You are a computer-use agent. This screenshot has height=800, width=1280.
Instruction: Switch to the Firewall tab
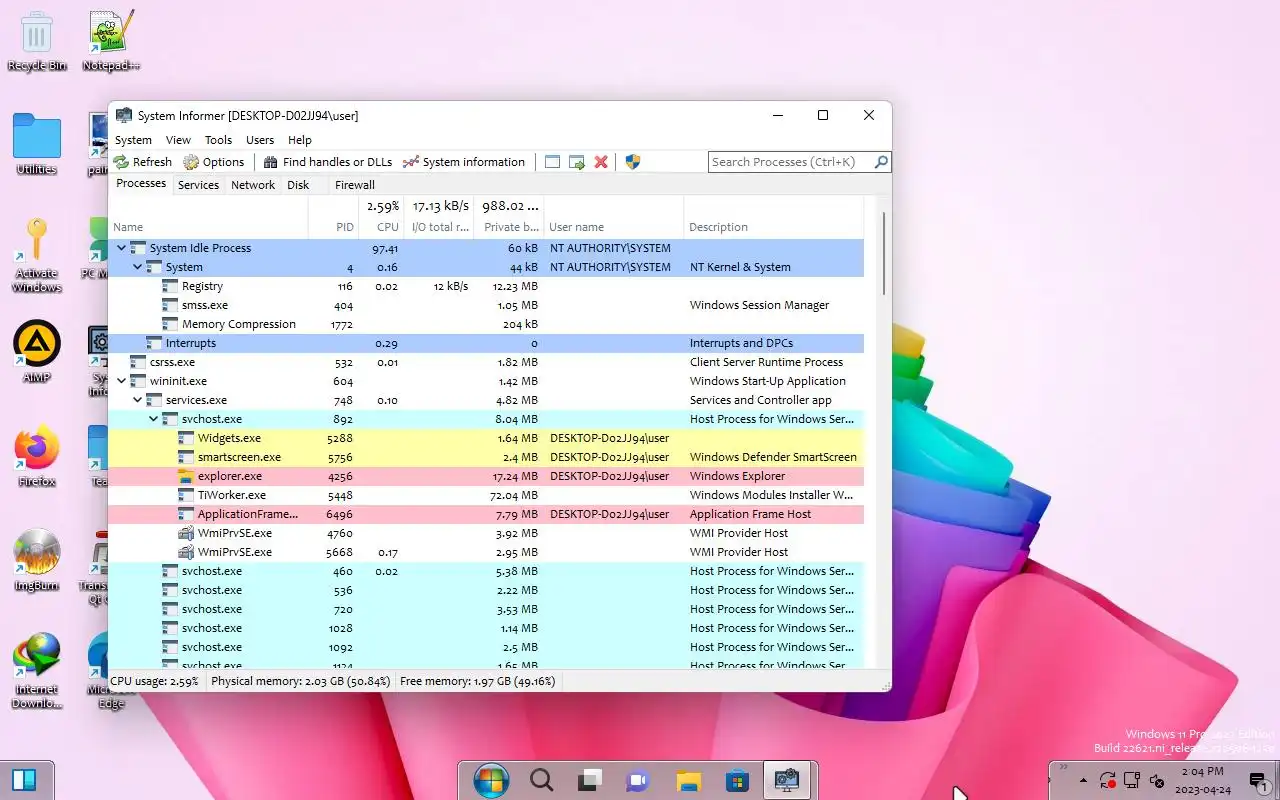[355, 185]
